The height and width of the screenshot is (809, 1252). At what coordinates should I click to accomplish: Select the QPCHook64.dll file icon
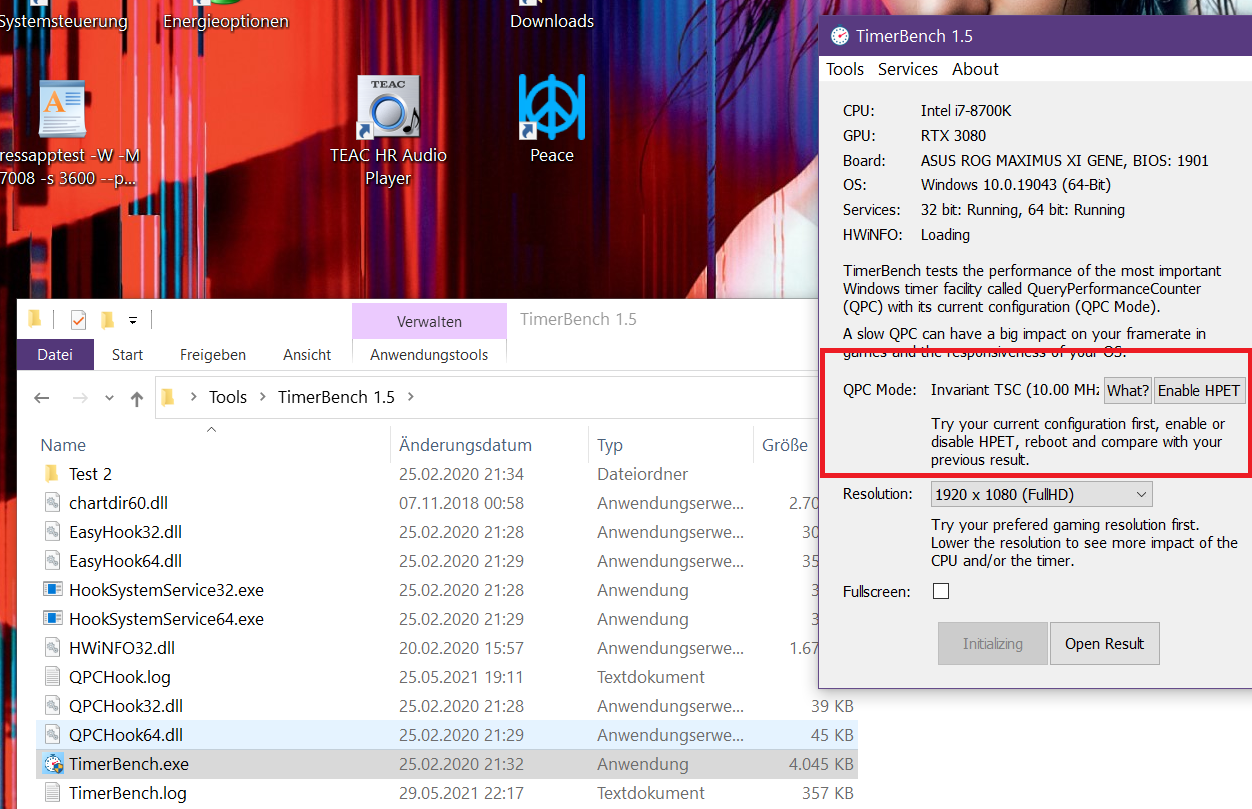coord(53,734)
